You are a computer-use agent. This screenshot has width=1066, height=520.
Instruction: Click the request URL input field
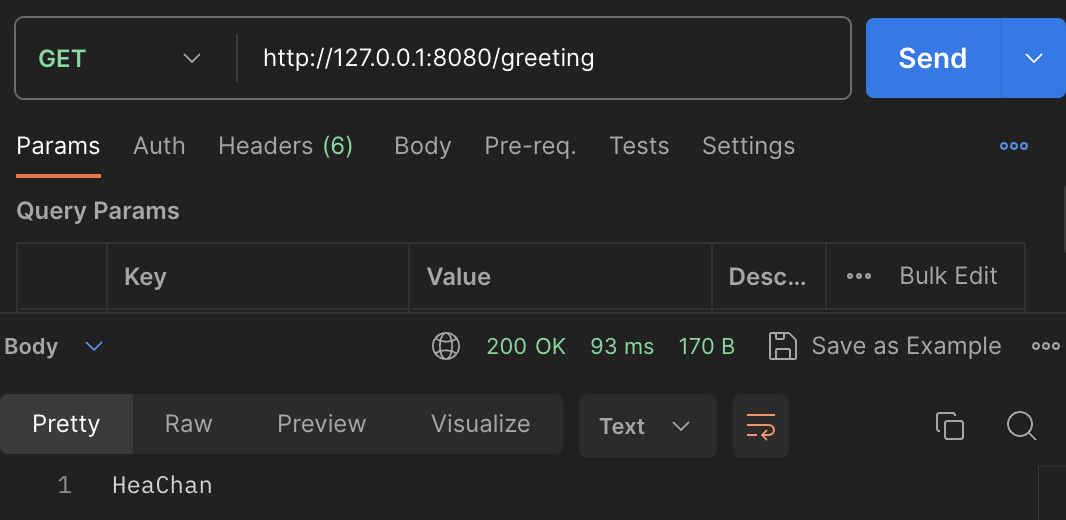540,58
